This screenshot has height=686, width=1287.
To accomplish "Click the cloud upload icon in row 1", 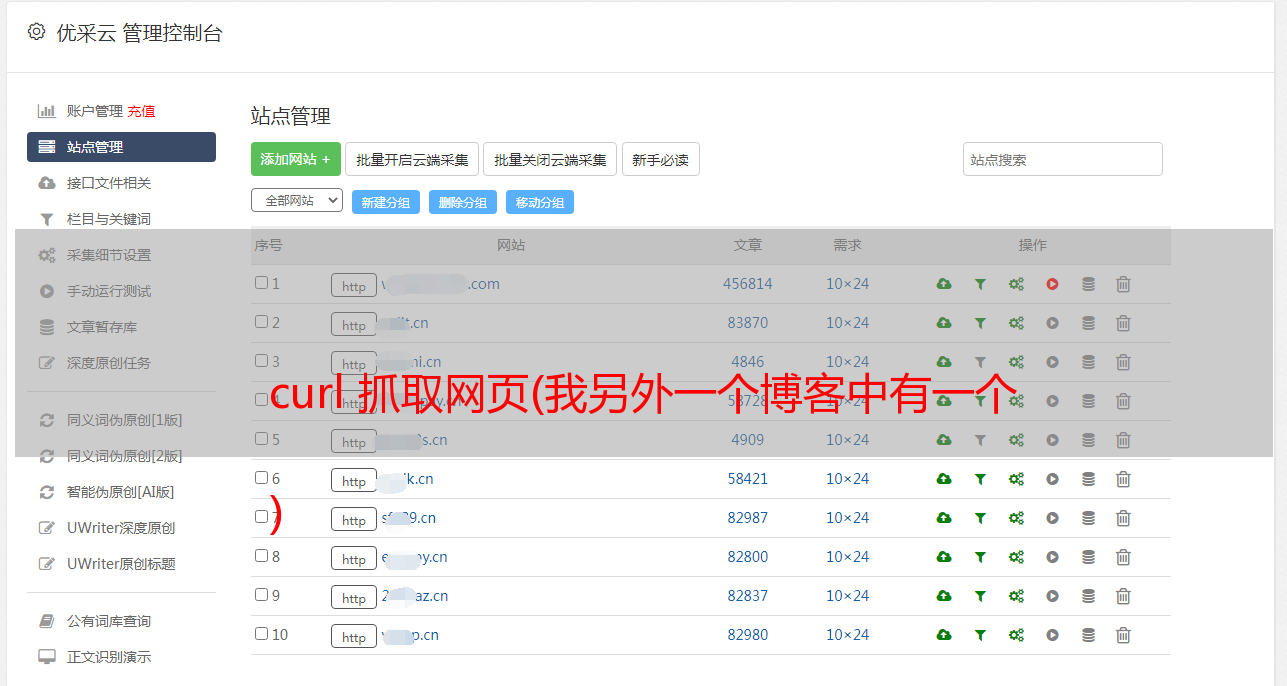I will (x=944, y=284).
